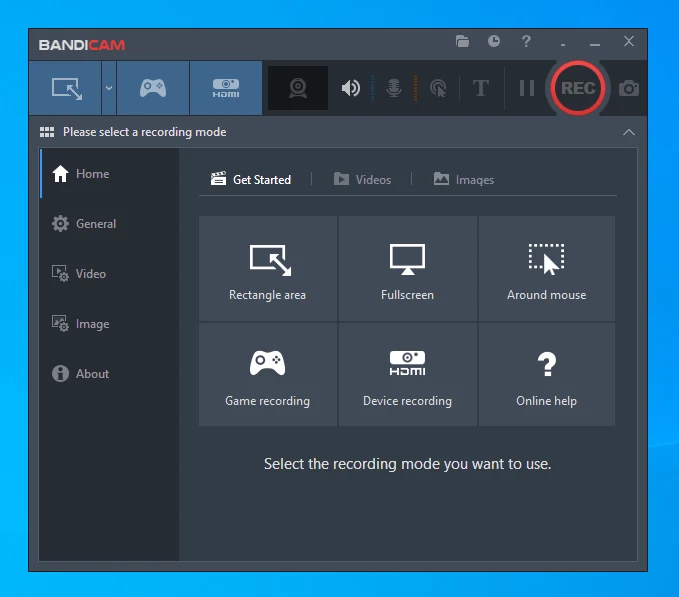Switch to the Get Started tab
This screenshot has width=679, height=597.
pyautogui.click(x=251, y=179)
